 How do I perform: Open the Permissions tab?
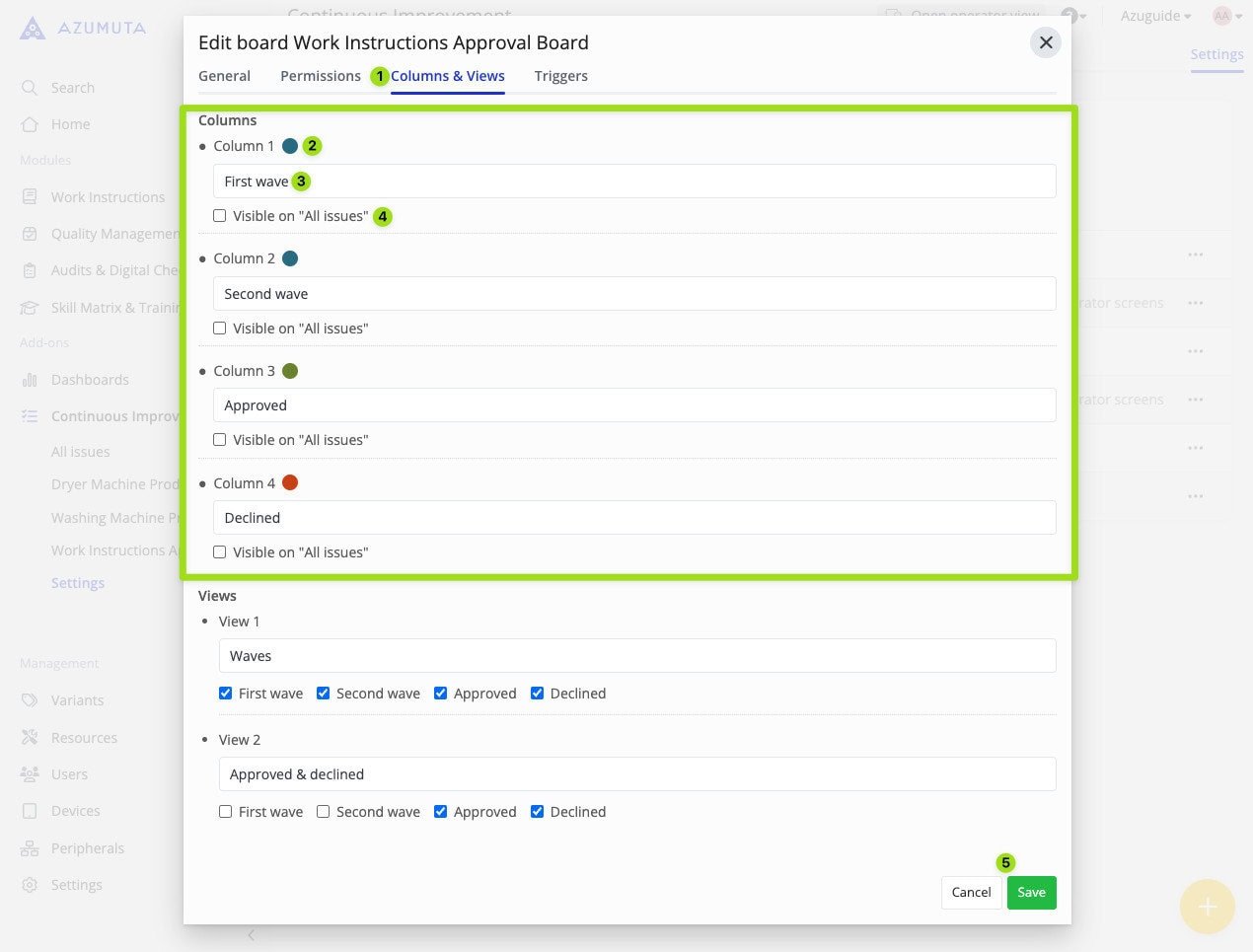(321, 76)
